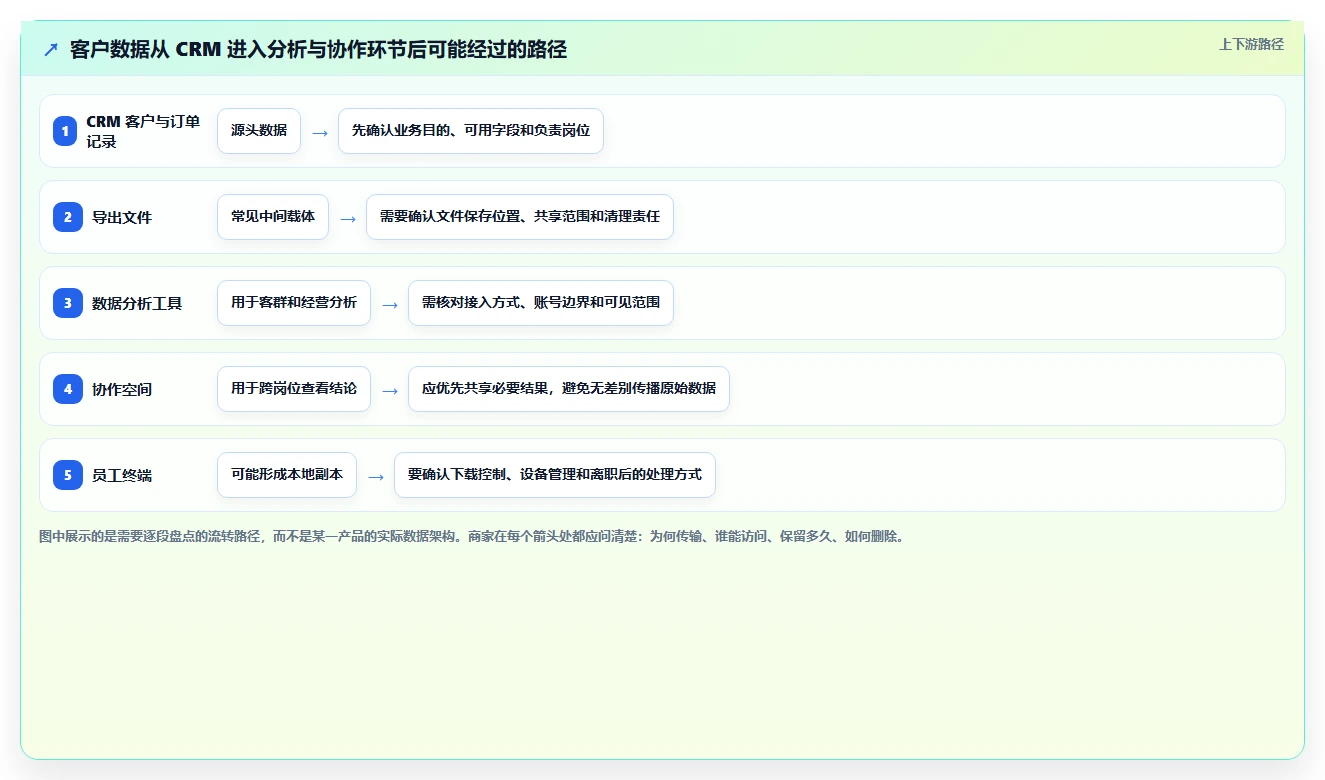Click the 上下游路径 label in the header
The height and width of the screenshot is (780, 1325).
coord(1251,44)
